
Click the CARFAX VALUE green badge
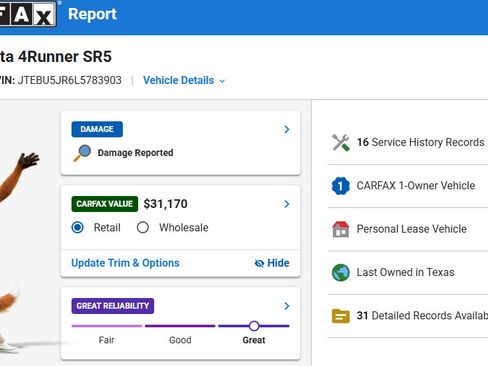point(105,204)
